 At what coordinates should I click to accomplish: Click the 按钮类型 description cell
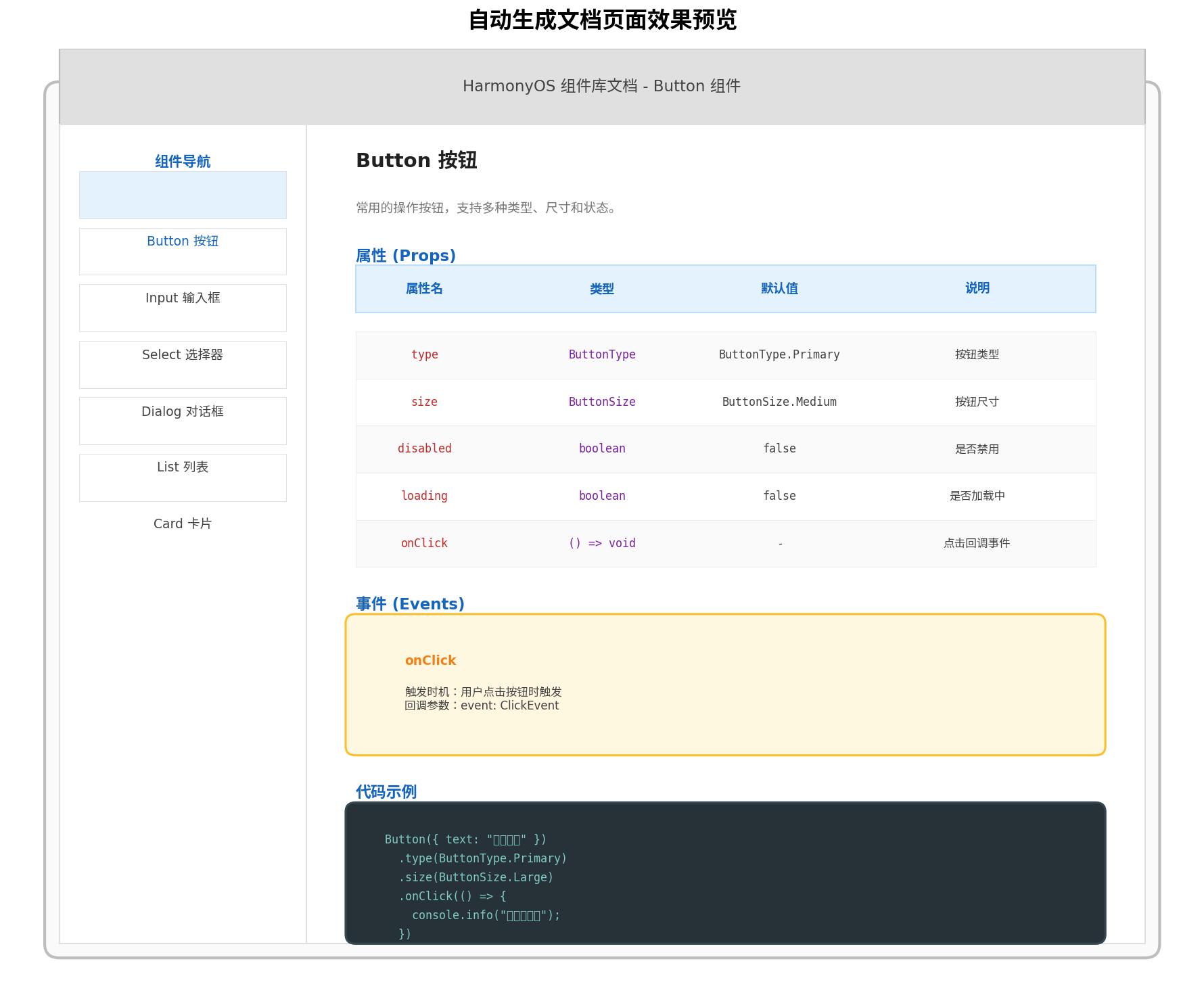click(x=977, y=355)
